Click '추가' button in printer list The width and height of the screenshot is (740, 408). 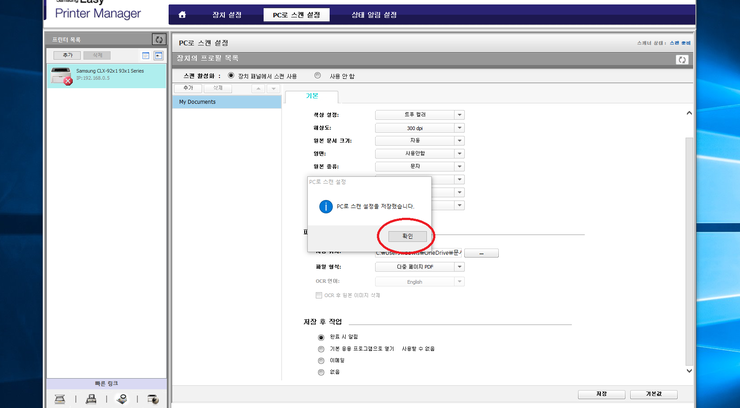click(67, 55)
